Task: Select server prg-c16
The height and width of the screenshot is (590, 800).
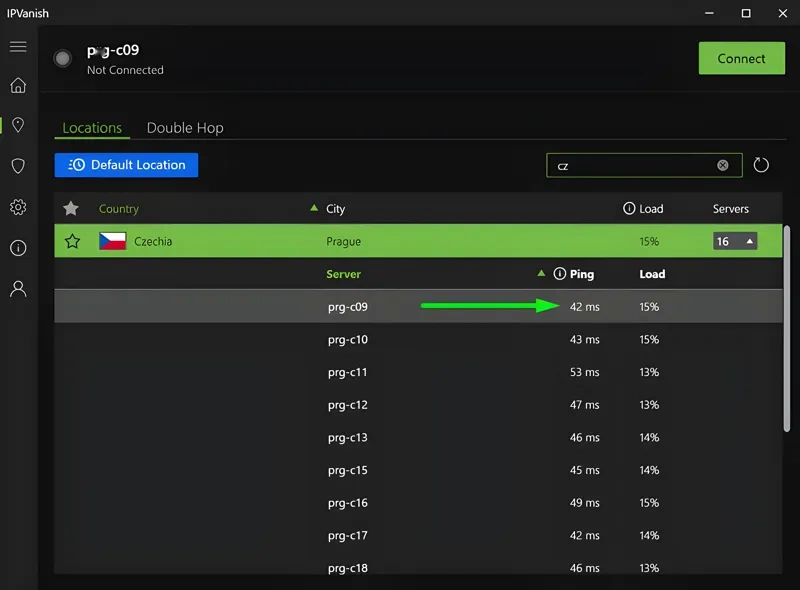Action: click(x=418, y=502)
